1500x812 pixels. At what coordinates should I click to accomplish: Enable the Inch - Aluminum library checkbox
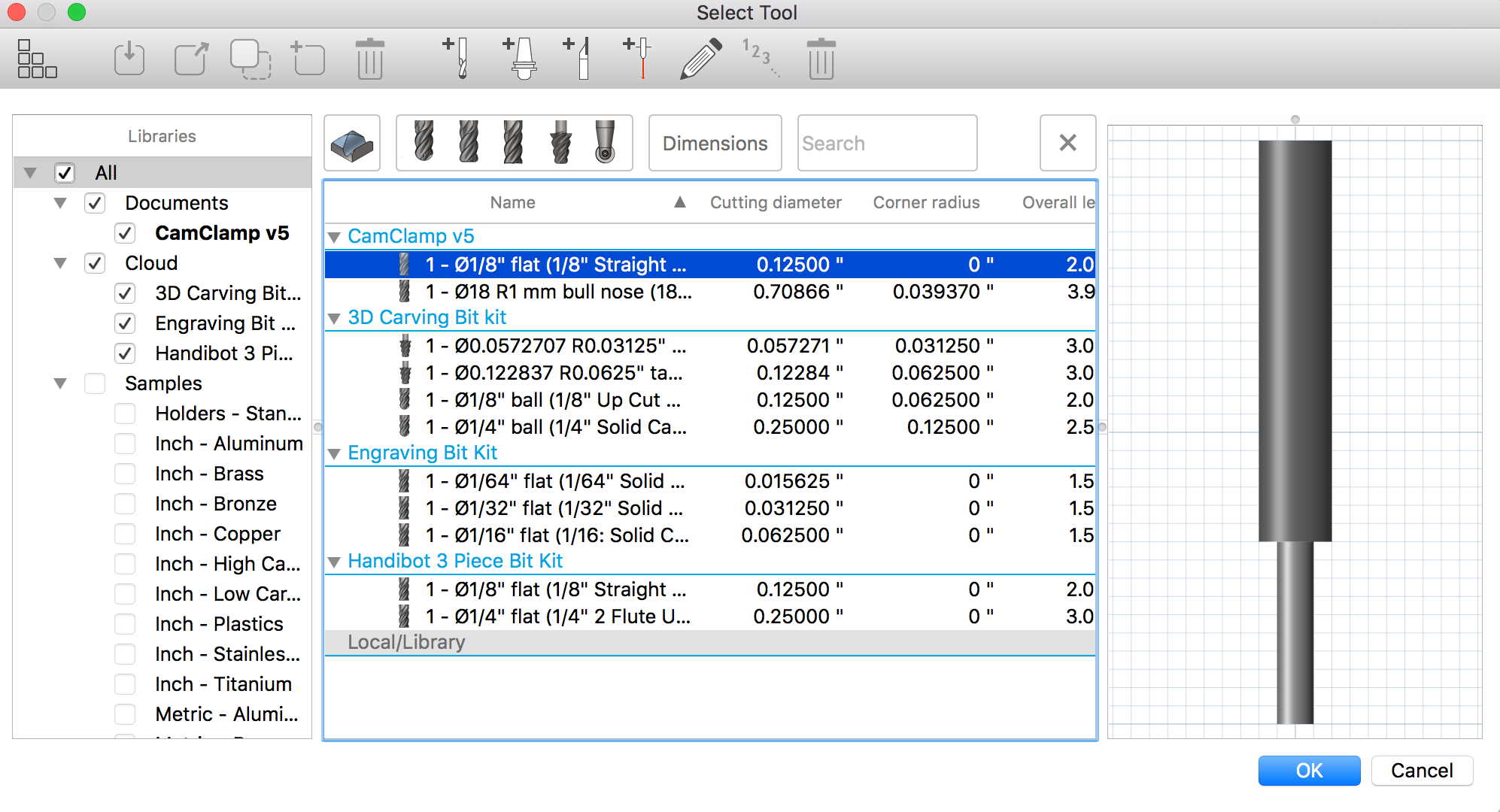(x=126, y=444)
